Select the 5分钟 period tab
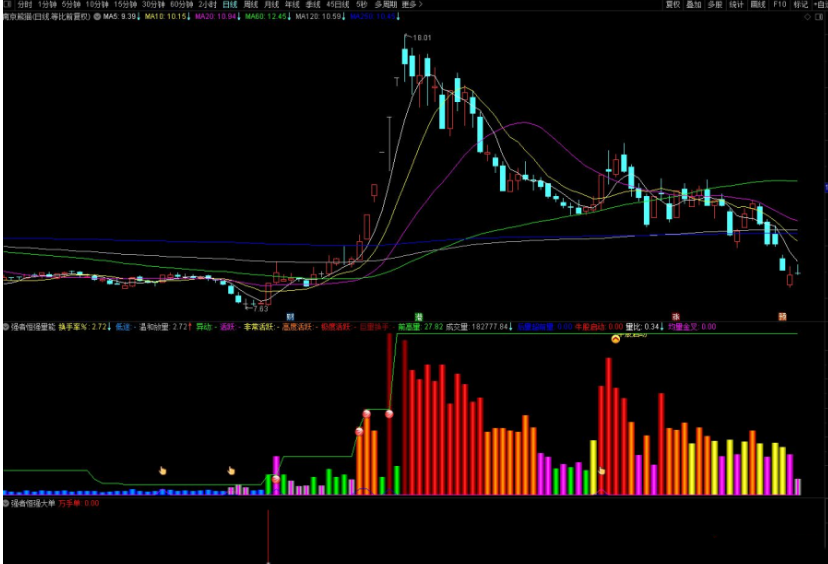The height and width of the screenshot is (564, 828). coord(71,4)
